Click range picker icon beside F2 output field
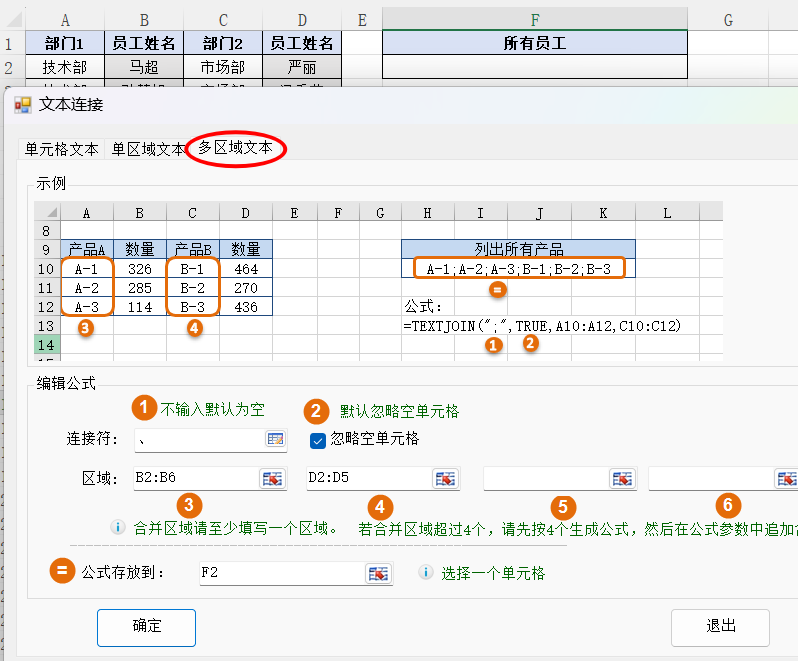The width and height of the screenshot is (798, 661). point(378,573)
